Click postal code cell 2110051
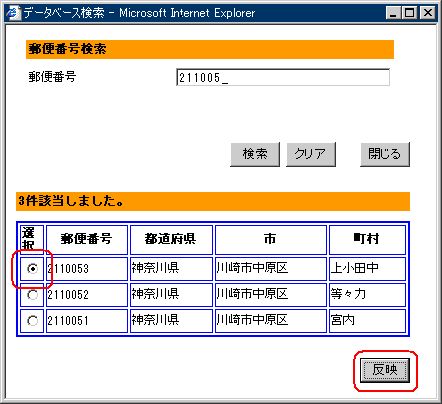The image size is (442, 404). (87, 321)
